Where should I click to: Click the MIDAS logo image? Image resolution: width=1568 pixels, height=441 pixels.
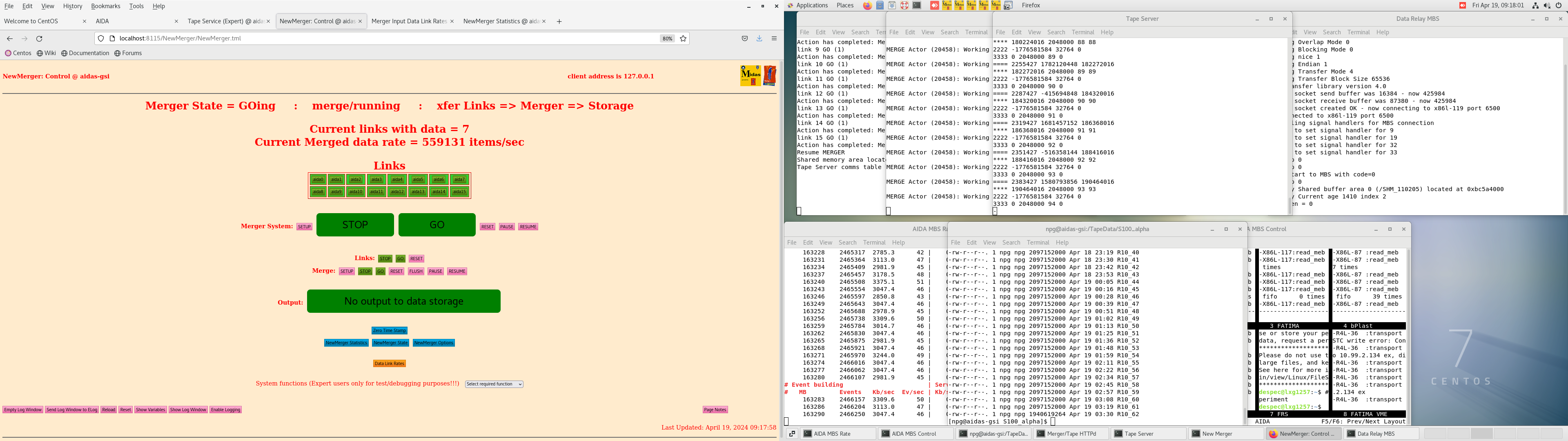(x=751, y=76)
